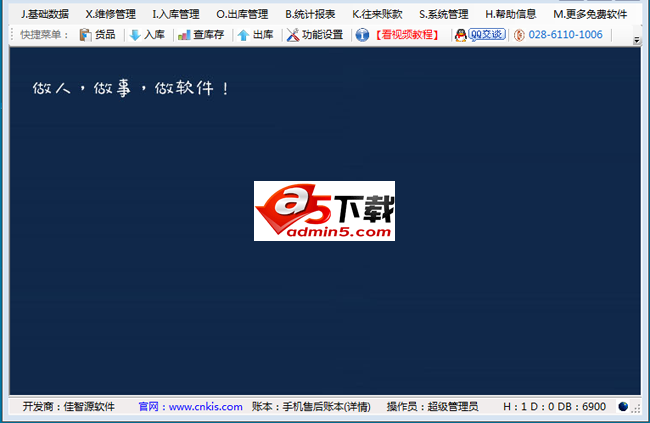Click the status bar resize grip
The width and height of the screenshot is (650, 423).
coord(636,409)
